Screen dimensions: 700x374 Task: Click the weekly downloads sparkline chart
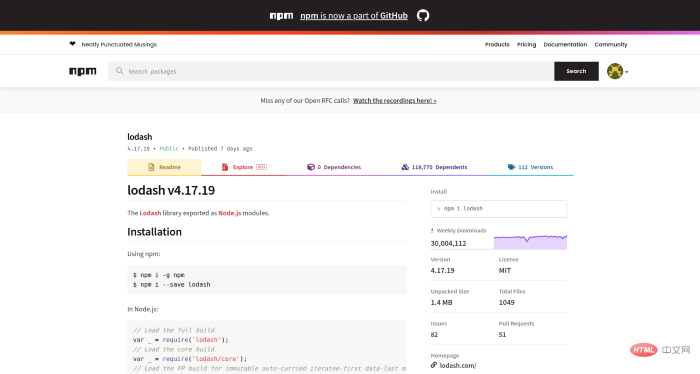coord(530,242)
